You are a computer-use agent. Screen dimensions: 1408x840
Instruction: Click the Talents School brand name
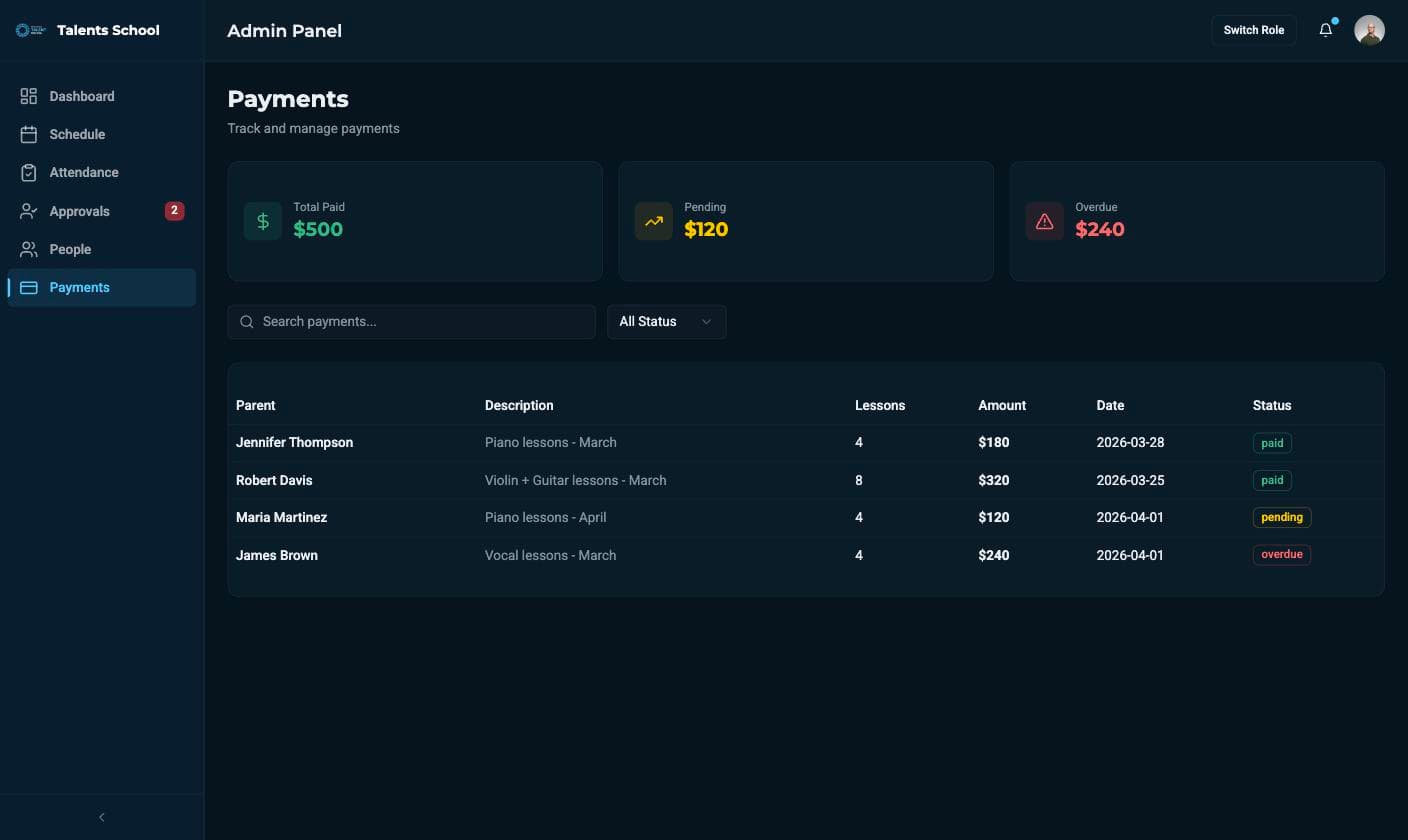coord(108,30)
